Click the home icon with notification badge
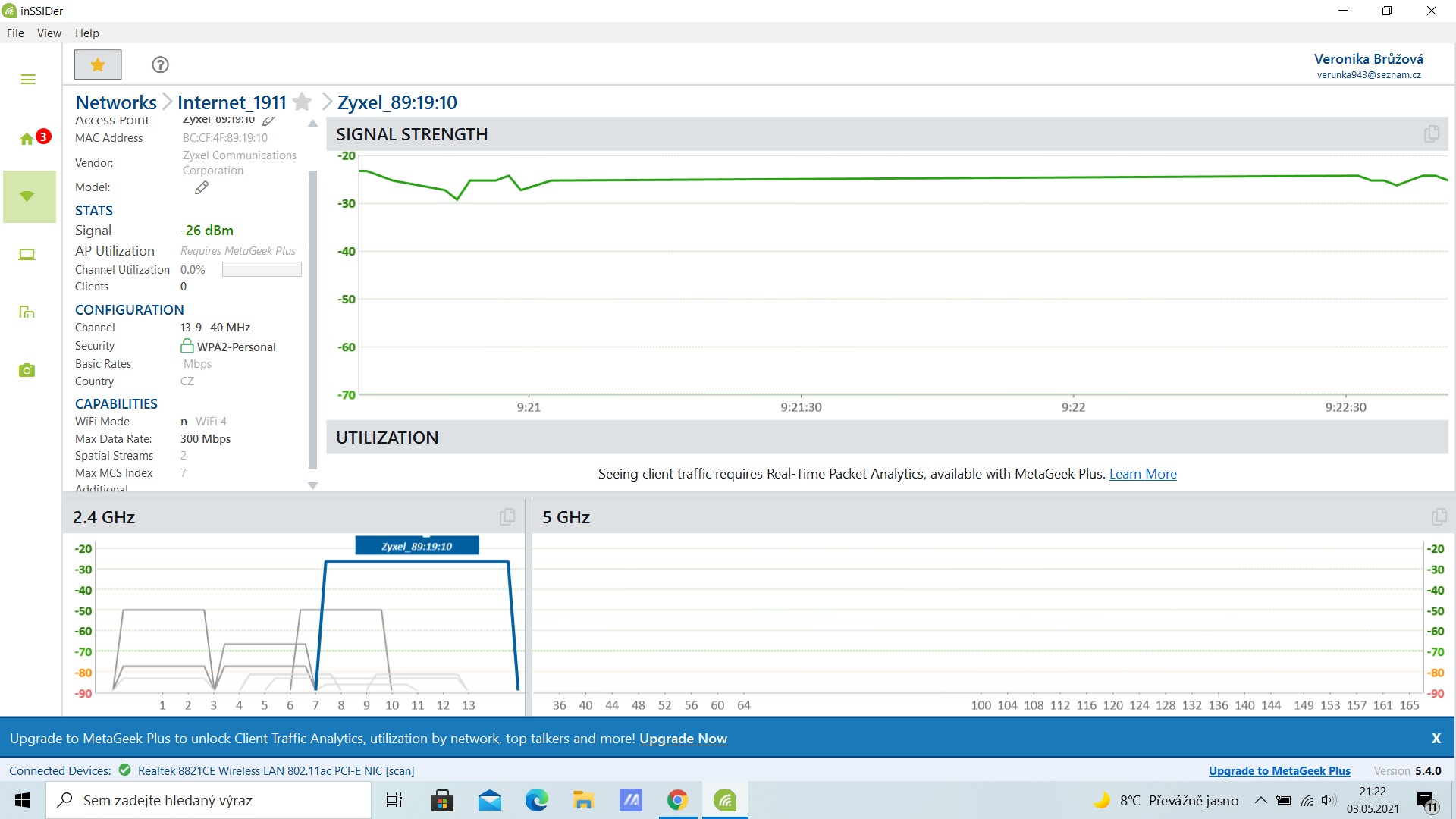The width and height of the screenshot is (1456, 819). tap(28, 139)
